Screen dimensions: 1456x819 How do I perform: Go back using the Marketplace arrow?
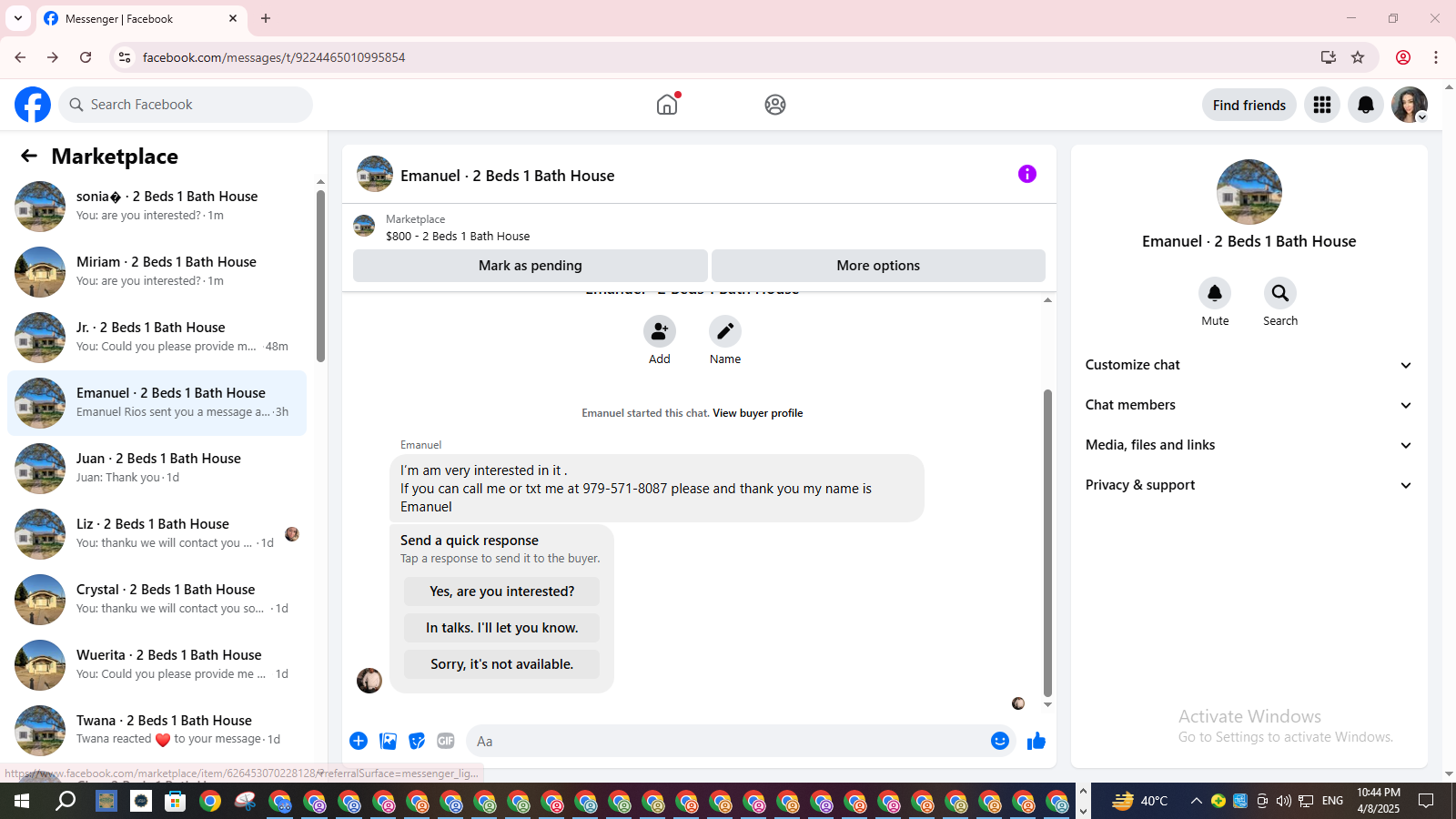[29, 156]
